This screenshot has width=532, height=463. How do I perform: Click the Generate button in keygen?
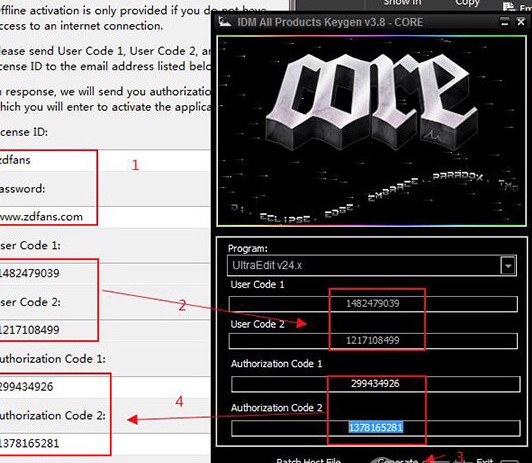[x=398, y=460]
